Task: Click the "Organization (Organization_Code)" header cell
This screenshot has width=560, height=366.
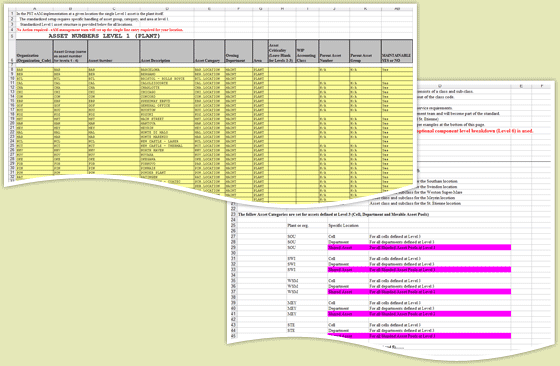Action: coord(34,51)
